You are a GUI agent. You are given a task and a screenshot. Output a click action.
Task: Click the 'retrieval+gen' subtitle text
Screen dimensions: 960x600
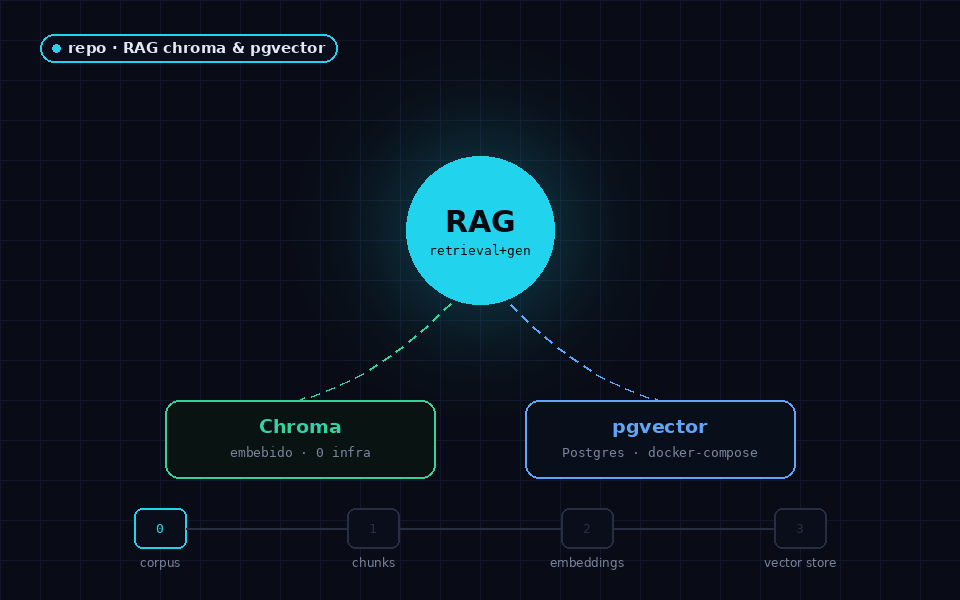480,250
